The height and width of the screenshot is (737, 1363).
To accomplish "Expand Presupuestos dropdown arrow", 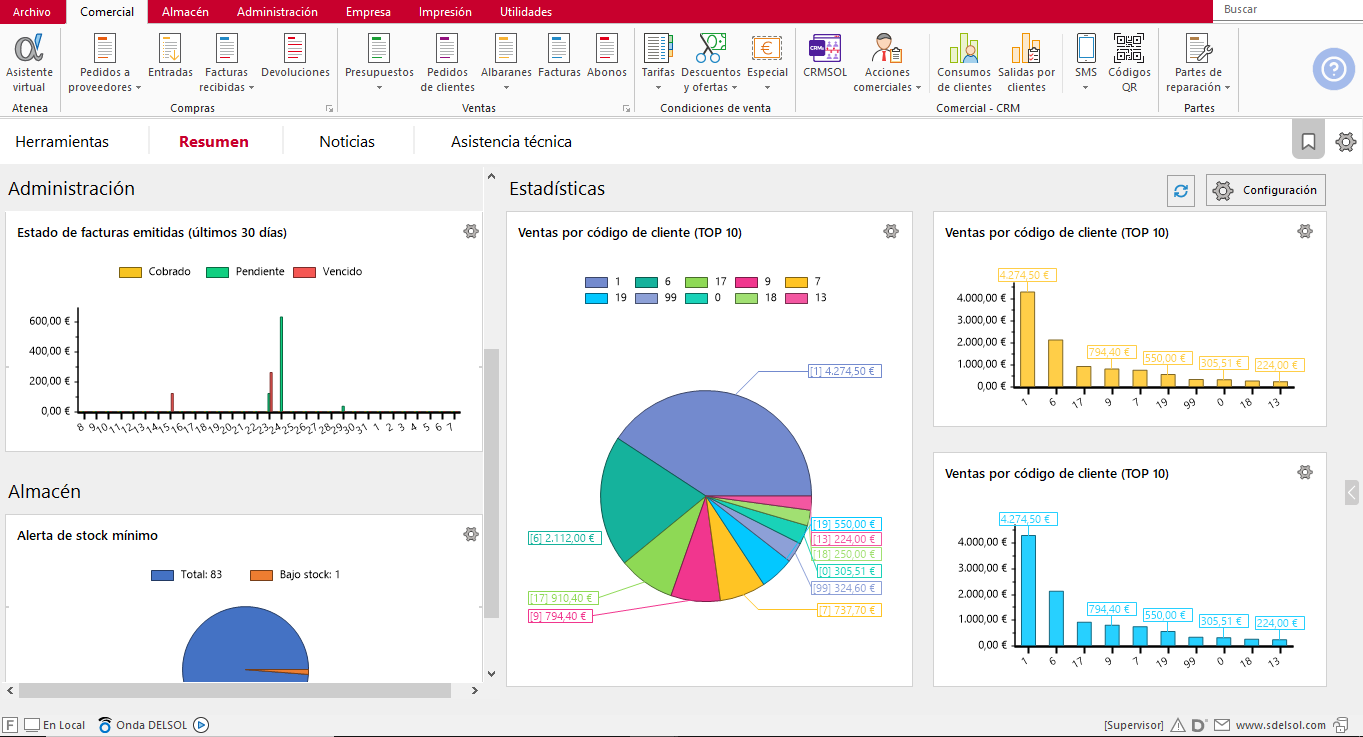I will [379, 88].
